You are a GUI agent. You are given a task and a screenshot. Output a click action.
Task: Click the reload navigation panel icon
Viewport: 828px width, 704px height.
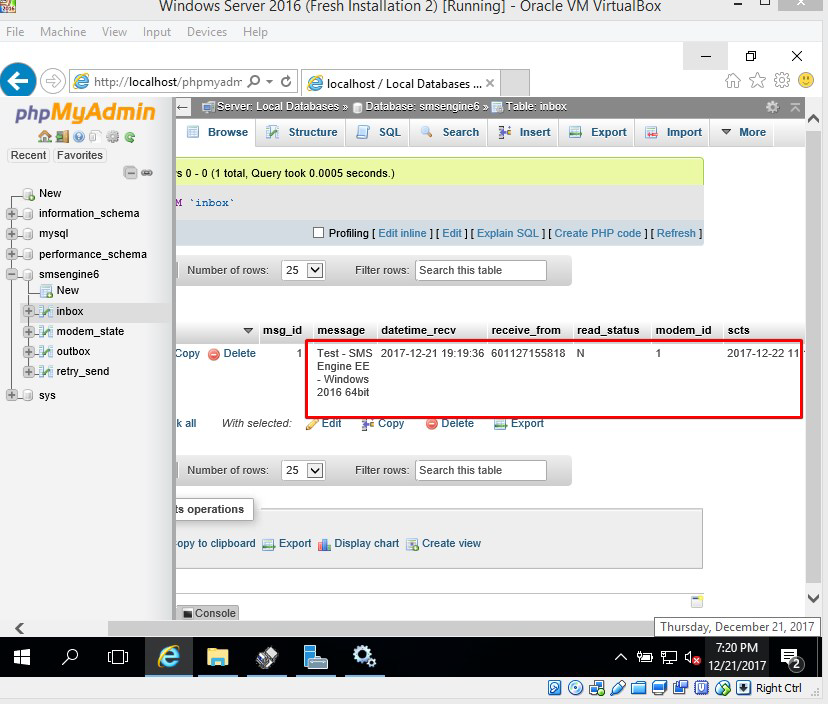pos(129,137)
